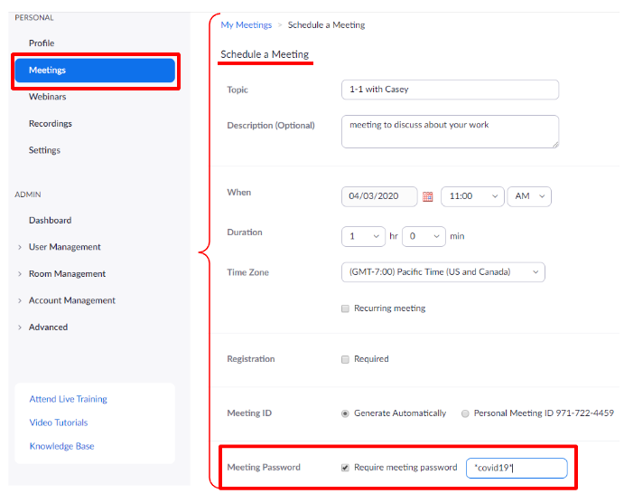Expand User Management in the sidebar

click(64, 247)
